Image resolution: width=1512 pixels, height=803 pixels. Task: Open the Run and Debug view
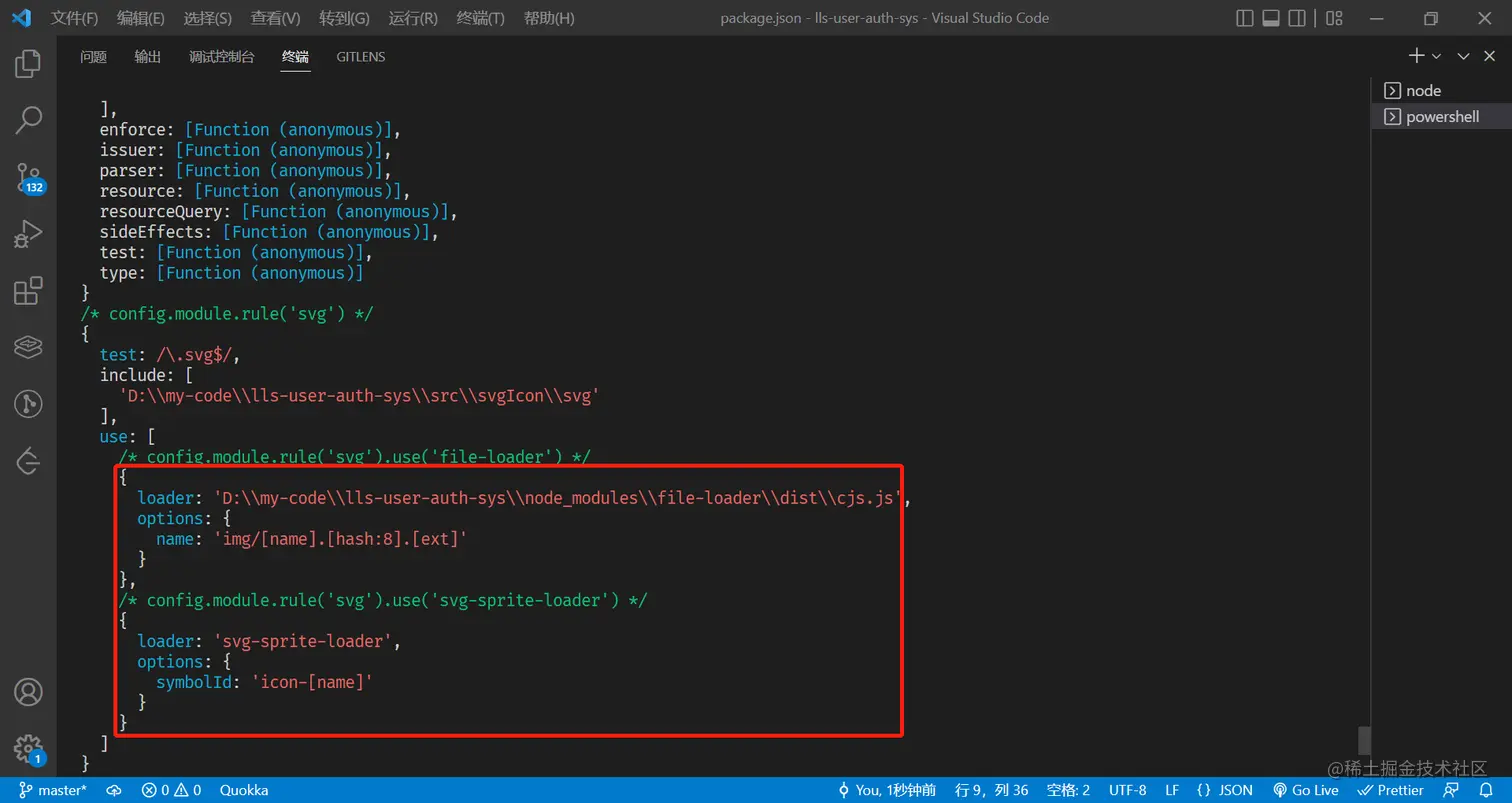click(28, 234)
